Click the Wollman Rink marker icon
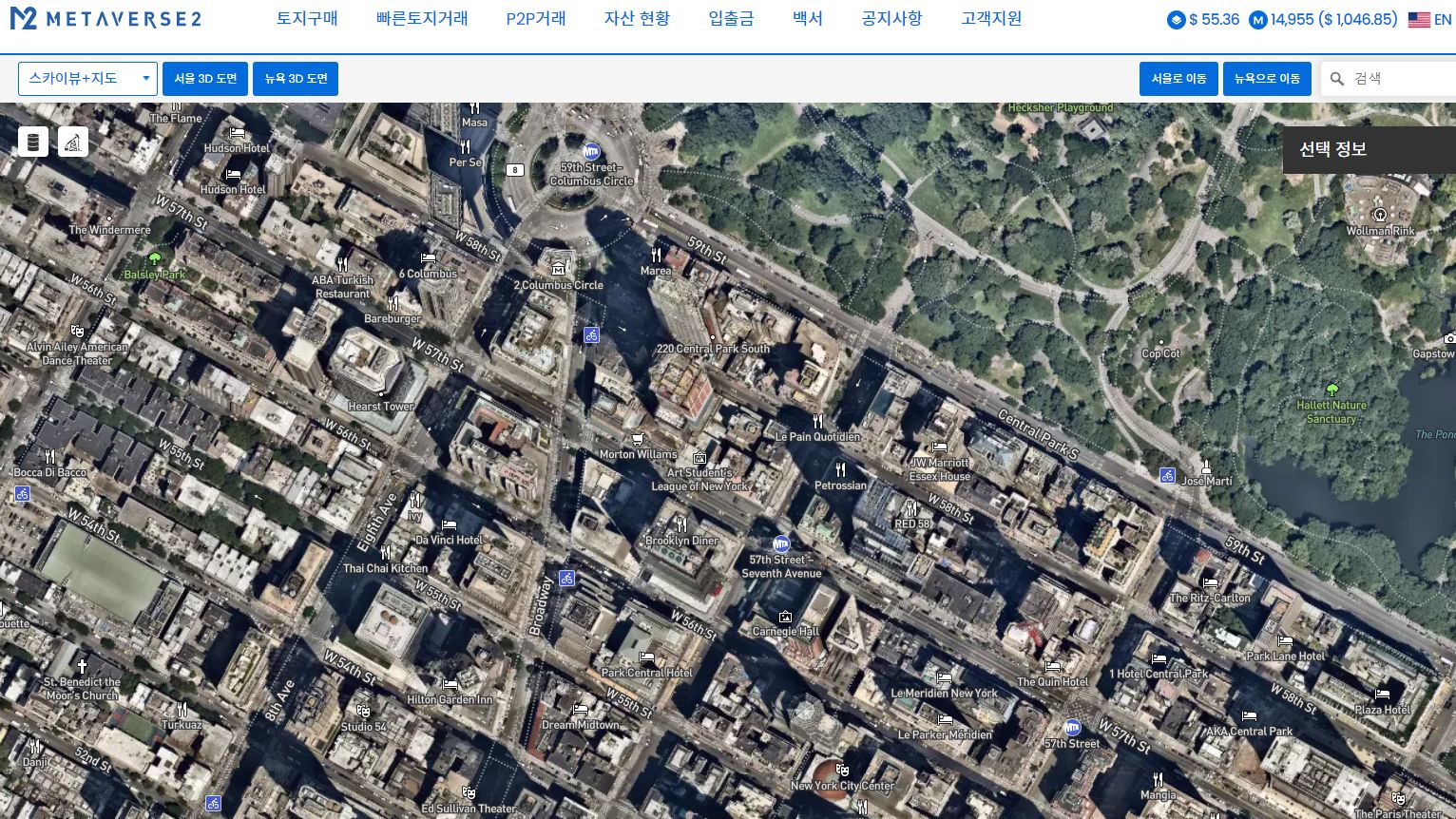This screenshot has width=1456, height=819. 1380,215
